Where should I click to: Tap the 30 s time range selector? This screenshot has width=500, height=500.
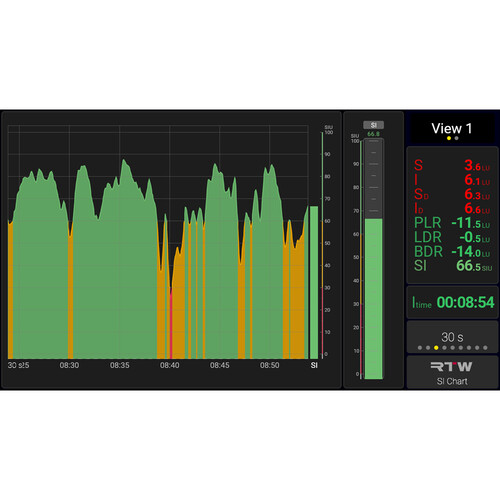(452, 337)
